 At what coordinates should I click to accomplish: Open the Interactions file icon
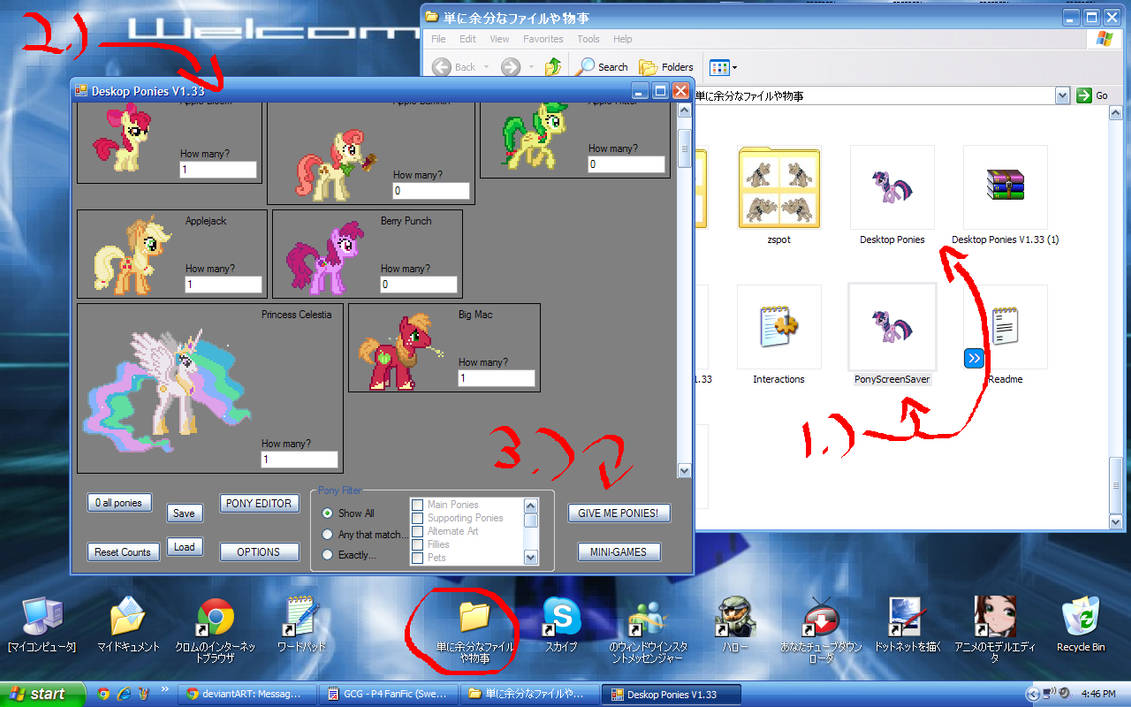click(778, 327)
